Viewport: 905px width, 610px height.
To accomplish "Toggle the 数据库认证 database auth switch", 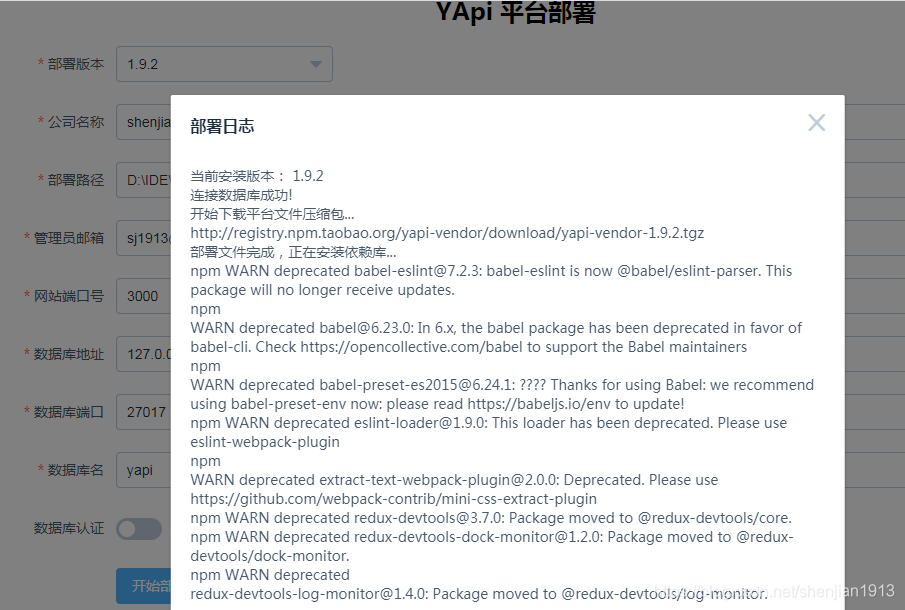I will 139,527.
